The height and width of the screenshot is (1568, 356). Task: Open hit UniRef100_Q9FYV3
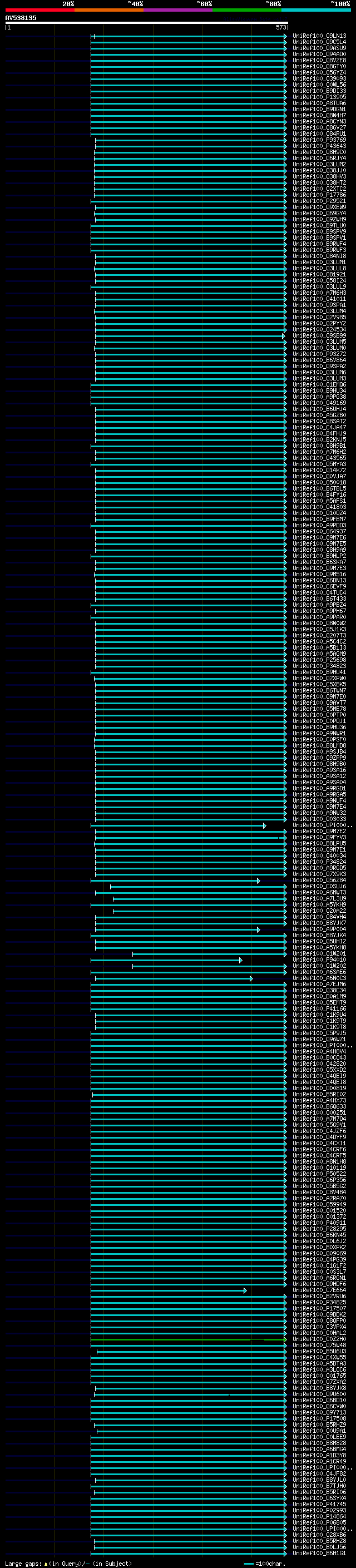pyautogui.click(x=319, y=837)
